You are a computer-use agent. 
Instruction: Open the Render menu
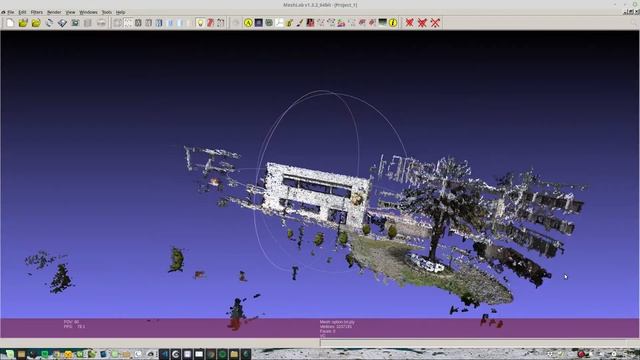(54, 12)
